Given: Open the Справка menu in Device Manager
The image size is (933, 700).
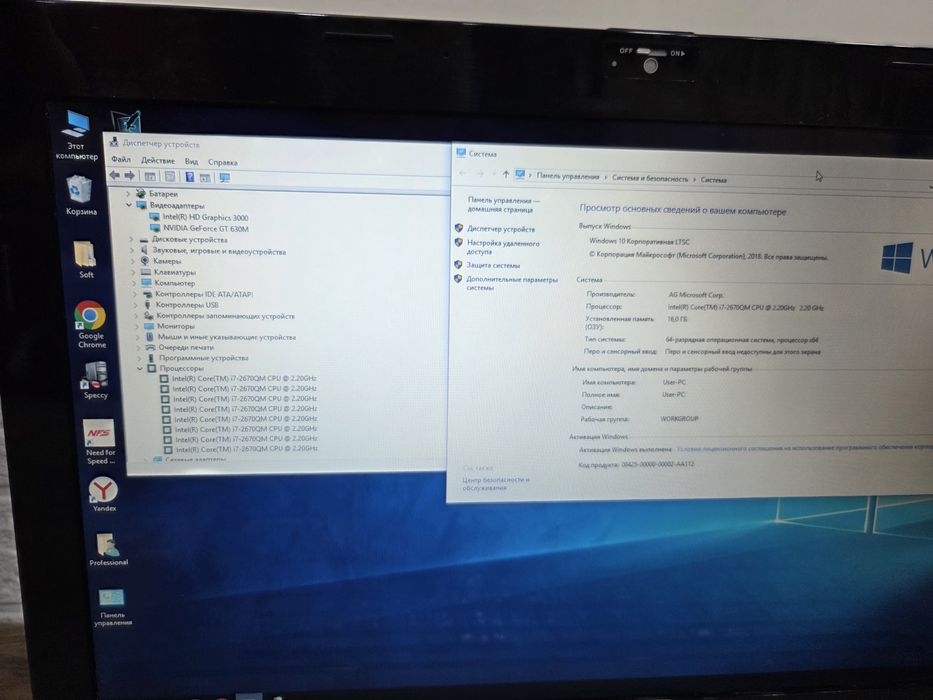Looking at the screenshot, I should tap(223, 162).
